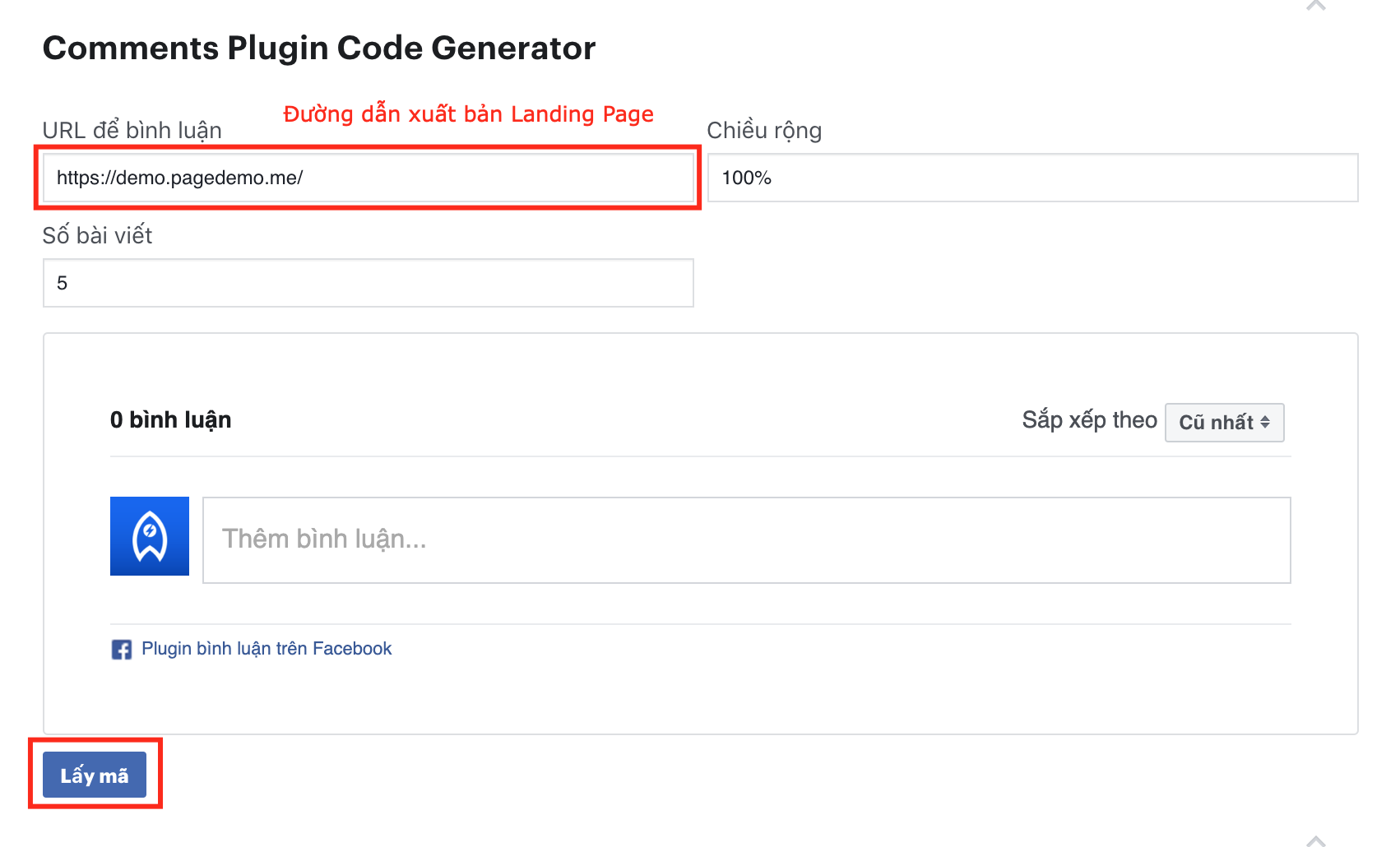This screenshot has width=1400, height=847.
Task: Click the "Thêm bình luận..." comment box
Action: tap(746, 540)
